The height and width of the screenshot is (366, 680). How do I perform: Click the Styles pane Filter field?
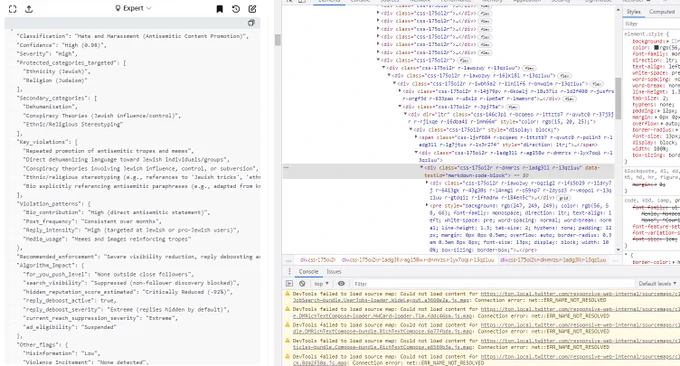tap(651, 23)
